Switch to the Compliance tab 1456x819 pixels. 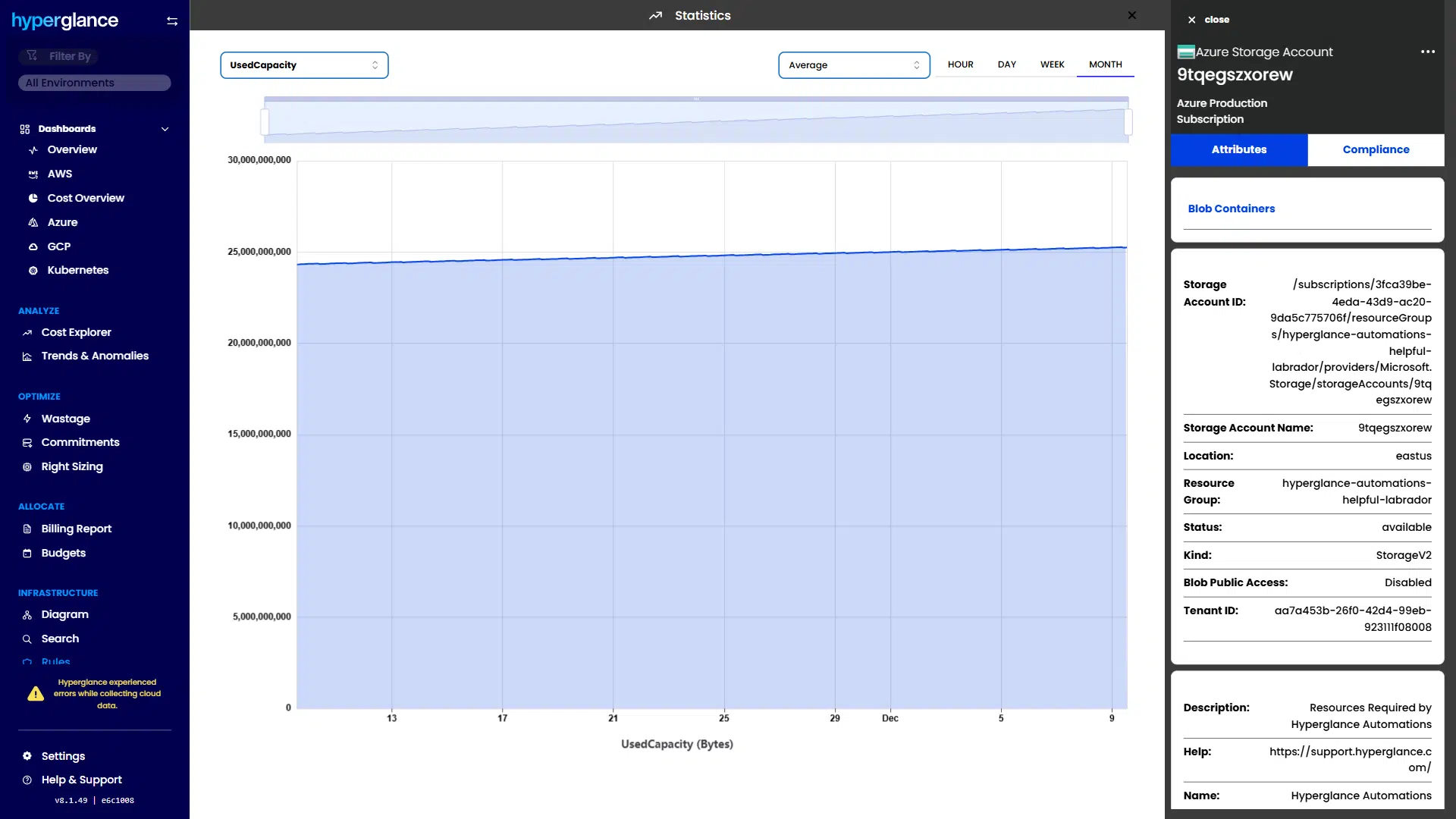1376,149
